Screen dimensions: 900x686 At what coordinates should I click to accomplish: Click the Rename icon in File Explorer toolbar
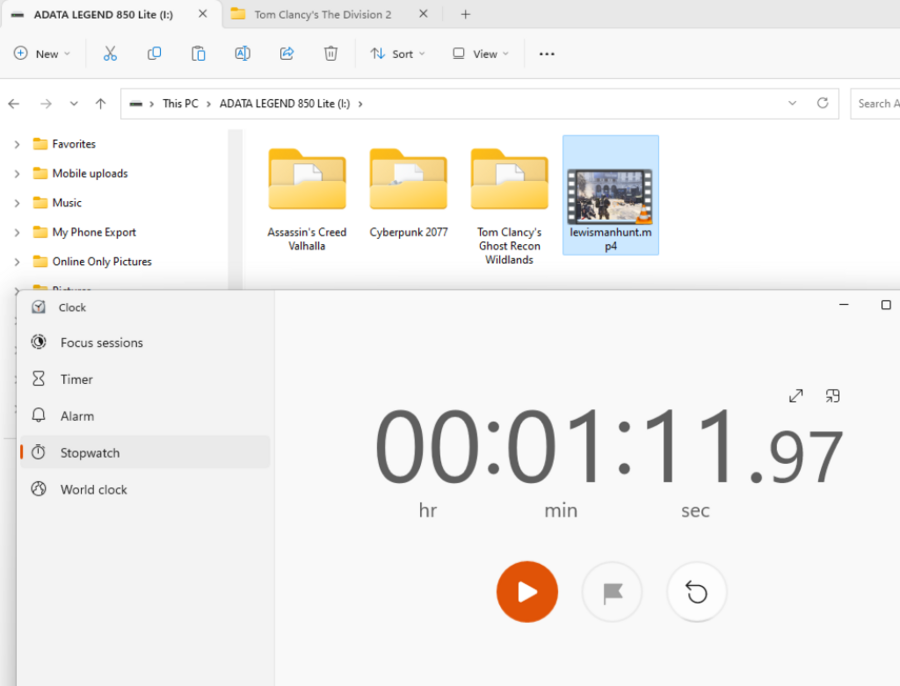pyautogui.click(x=243, y=54)
